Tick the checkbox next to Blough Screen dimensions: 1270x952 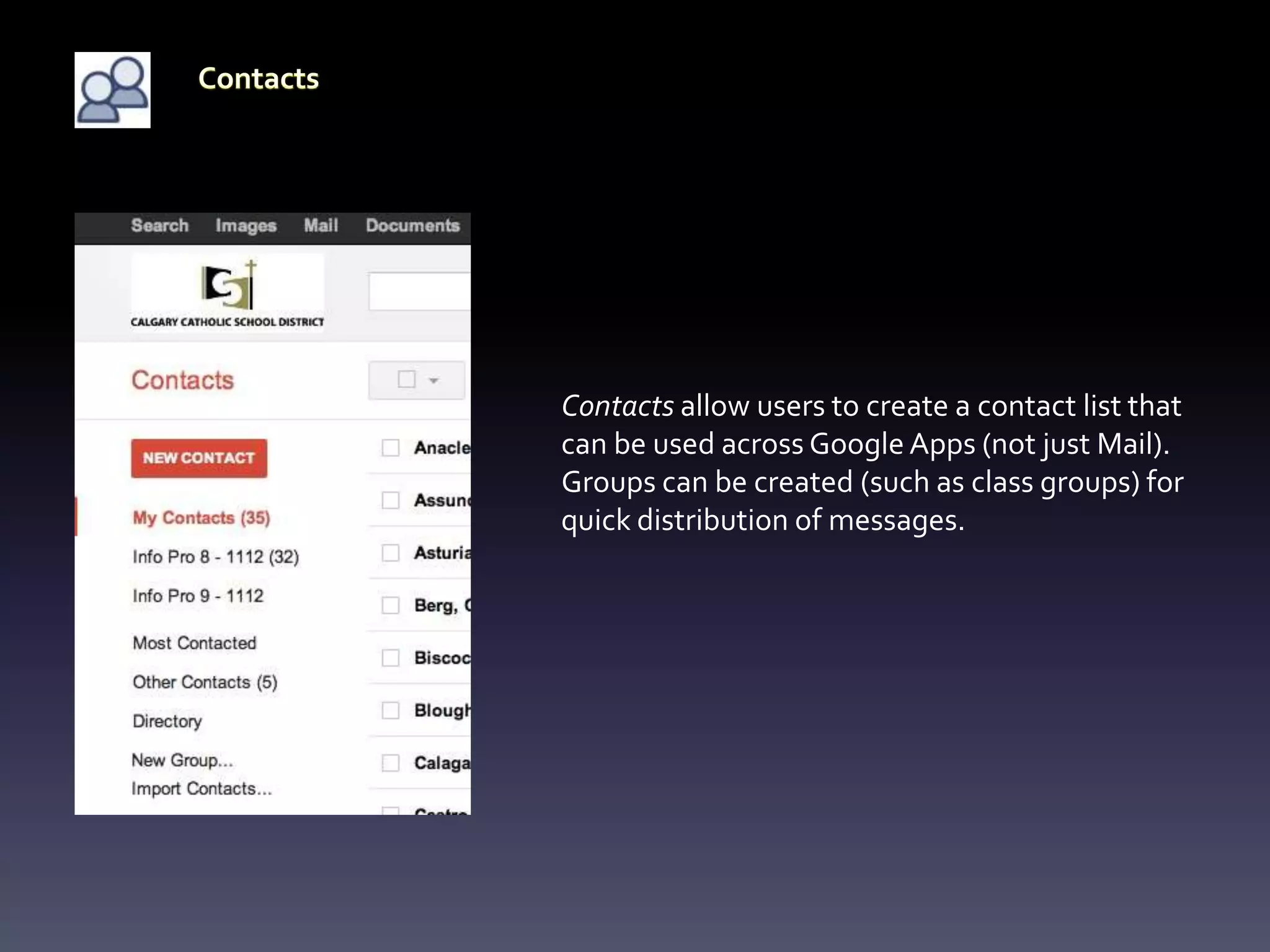[x=391, y=710]
